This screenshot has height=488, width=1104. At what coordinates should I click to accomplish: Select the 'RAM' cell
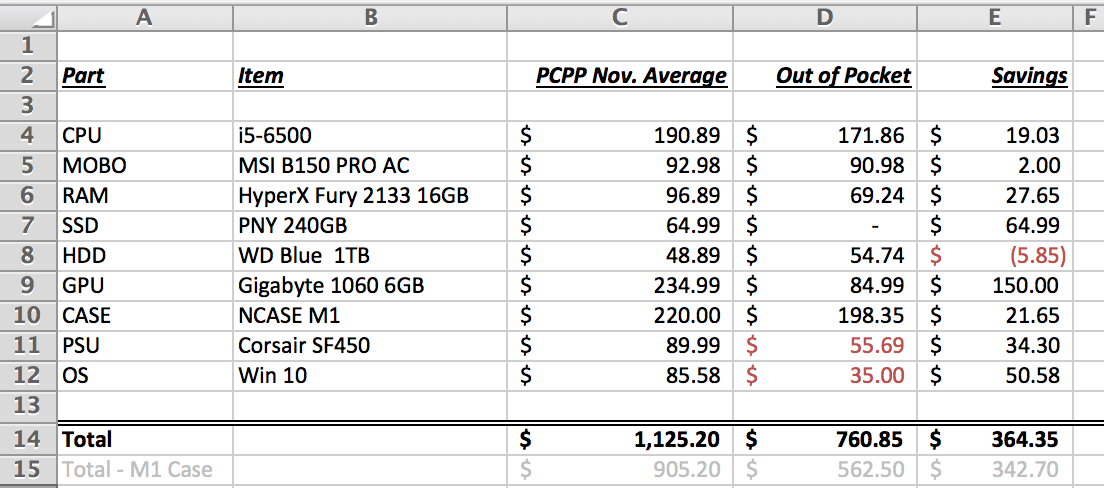[144, 195]
